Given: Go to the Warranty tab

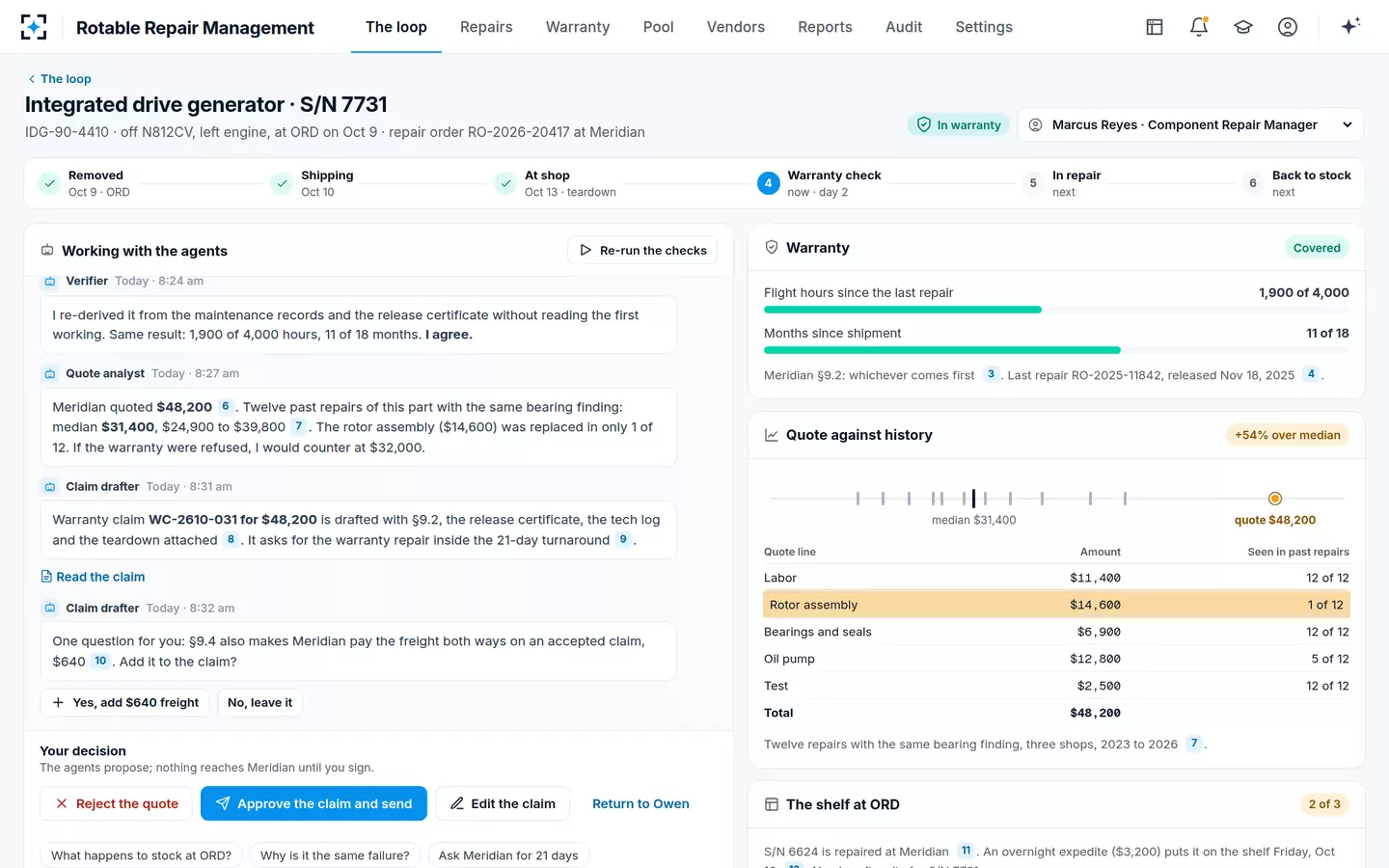Looking at the screenshot, I should click(x=578, y=27).
